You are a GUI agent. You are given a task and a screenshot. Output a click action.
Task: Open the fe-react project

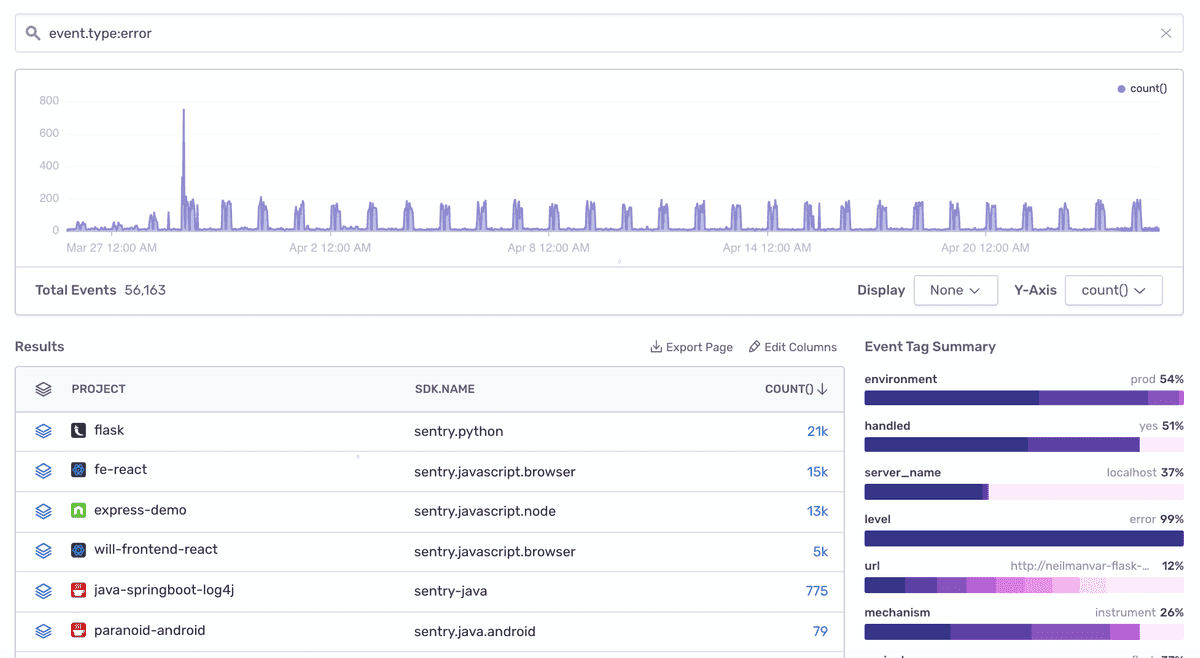[x=120, y=469]
